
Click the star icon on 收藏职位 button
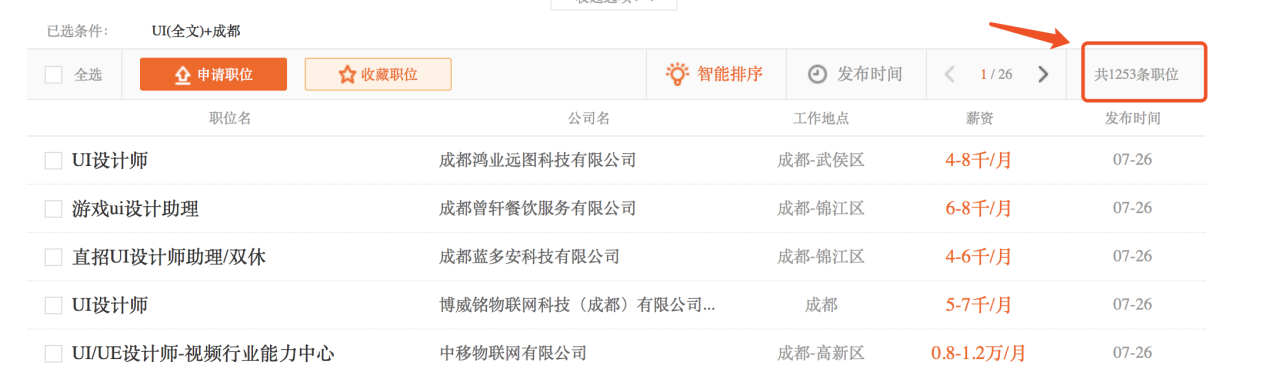point(347,75)
